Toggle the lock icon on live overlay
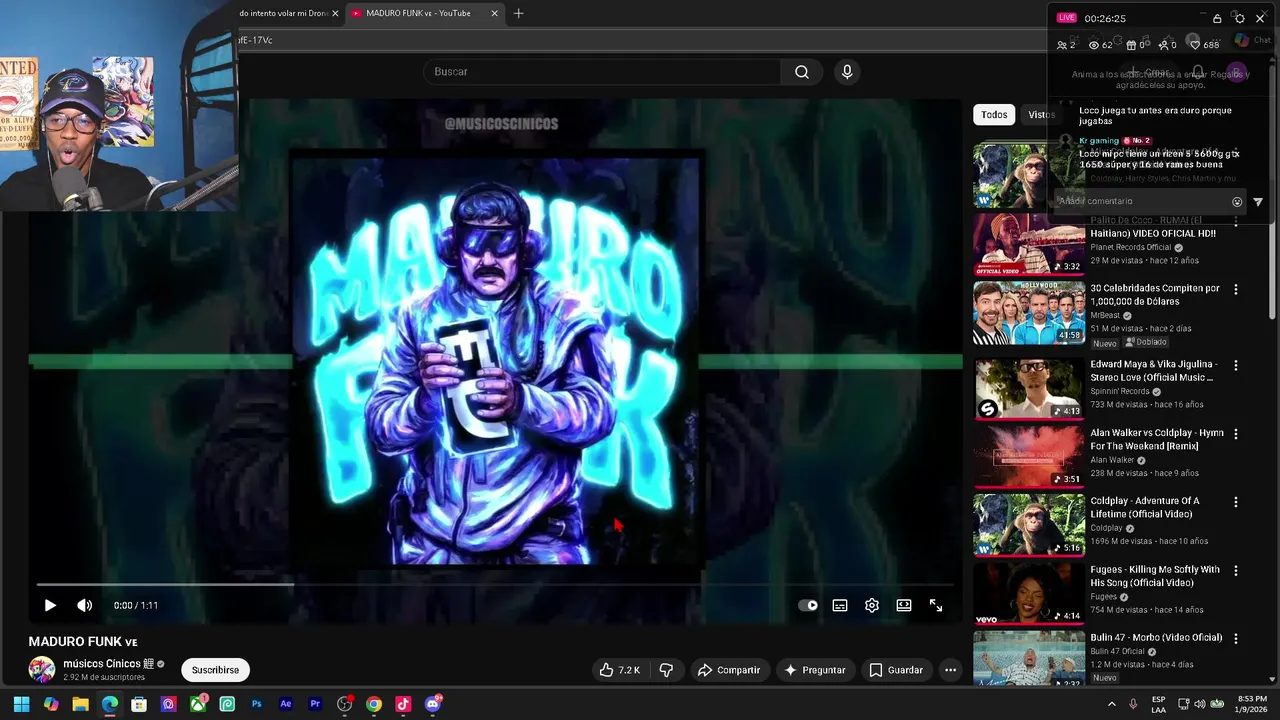Screen dimensions: 1280x720 coord(1217,18)
